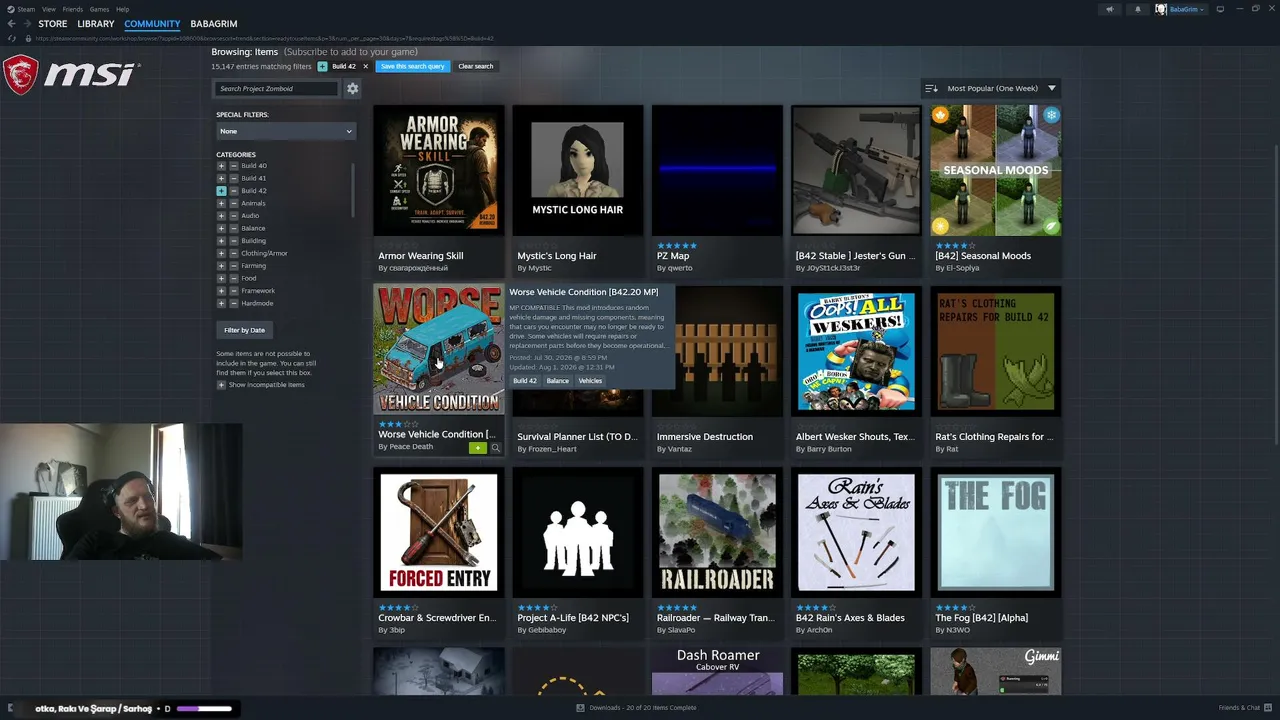Include the Building category
The width and height of the screenshot is (1280, 720).
[x=221, y=241]
